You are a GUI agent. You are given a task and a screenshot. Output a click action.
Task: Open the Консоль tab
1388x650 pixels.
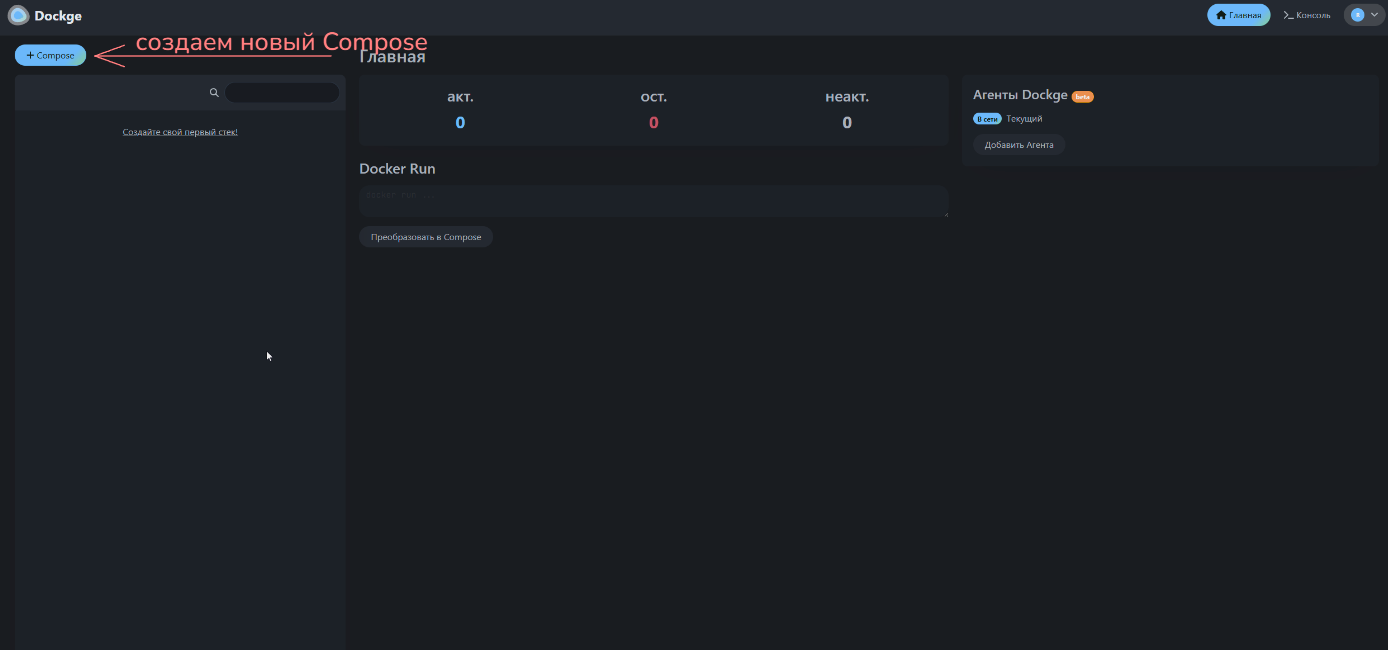(x=1307, y=15)
